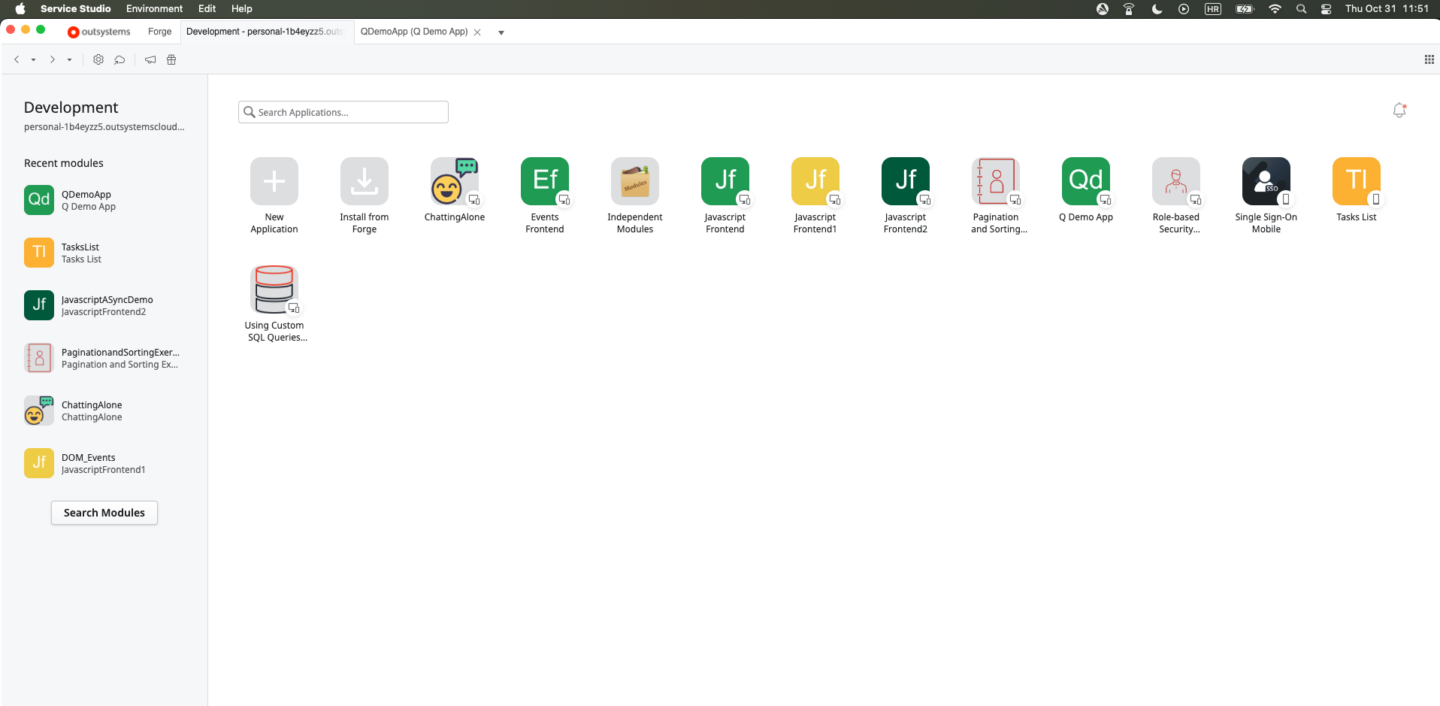Open the tab list dropdown arrow

500,32
